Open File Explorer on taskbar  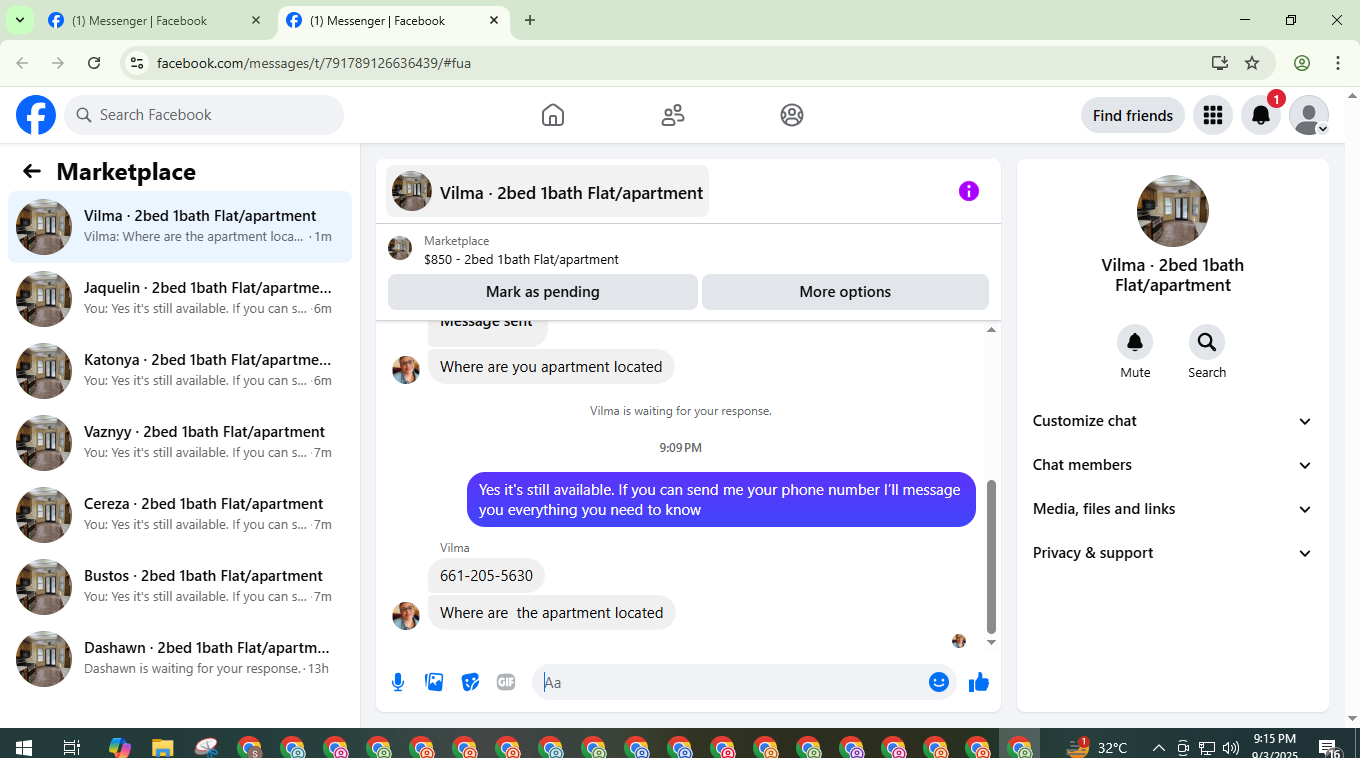[x=162, y=747]
